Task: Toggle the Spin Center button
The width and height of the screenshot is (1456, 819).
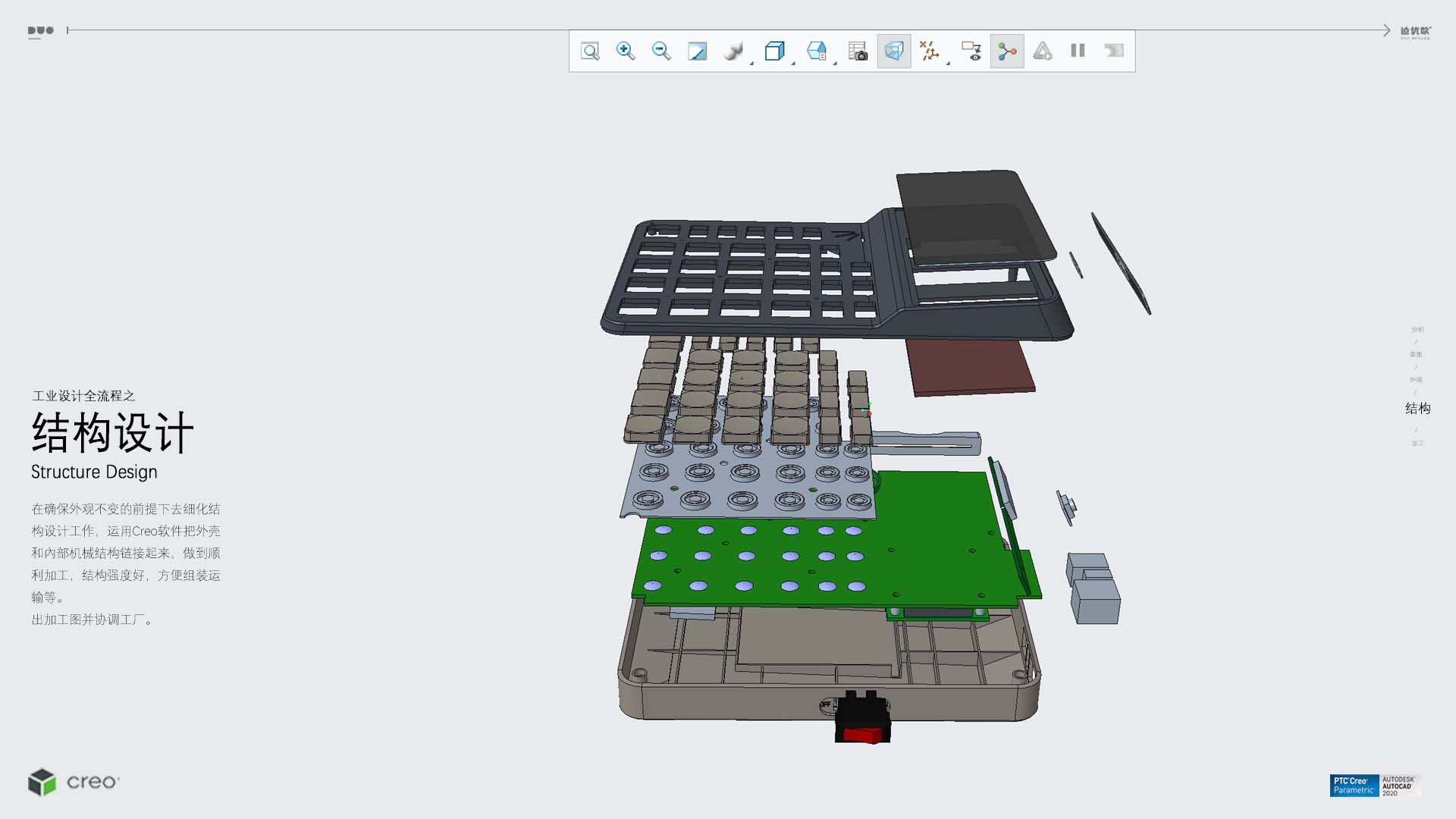Action: 1007,51
